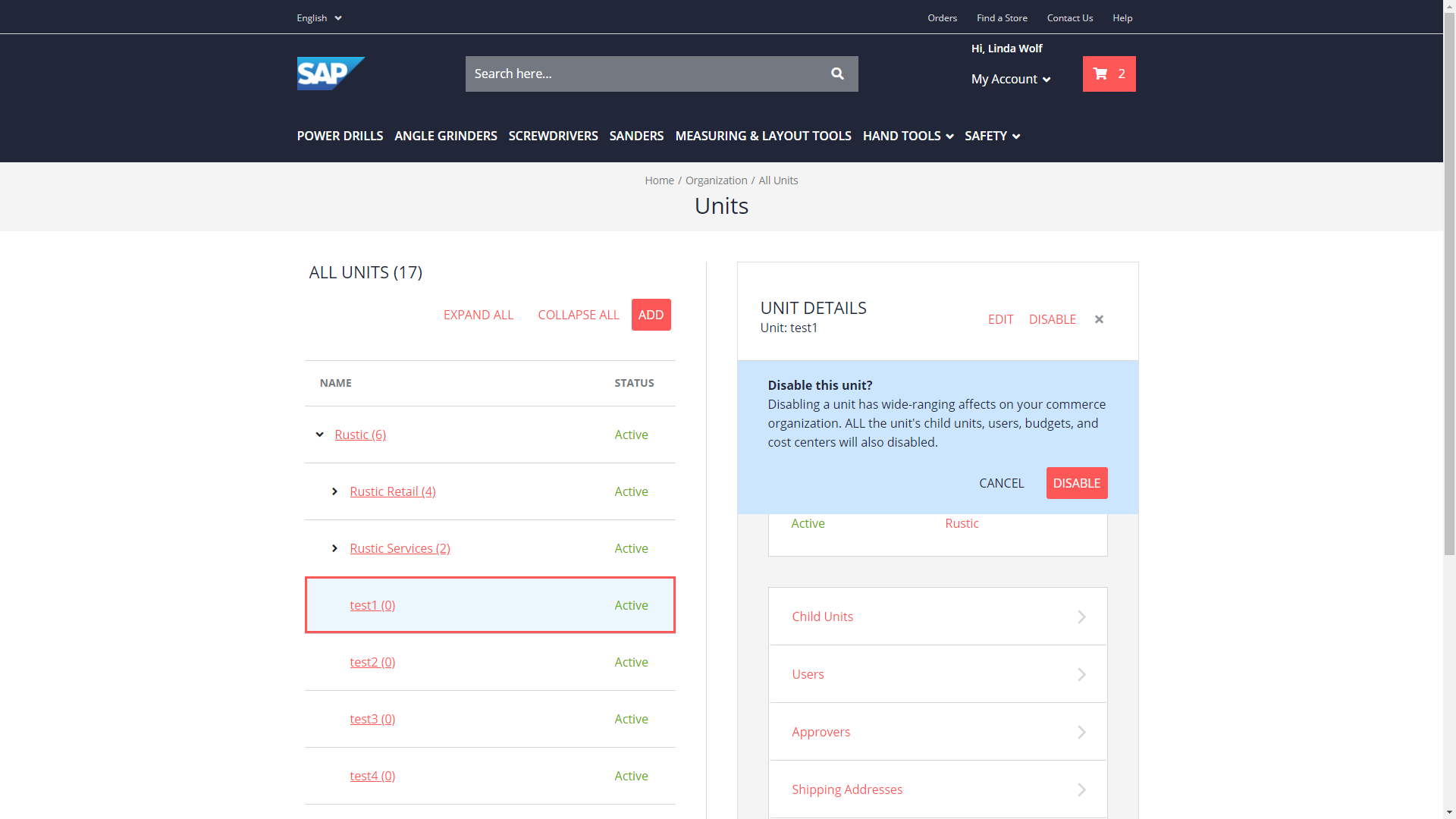Open the English language dropdown

[x=318, y=17]
